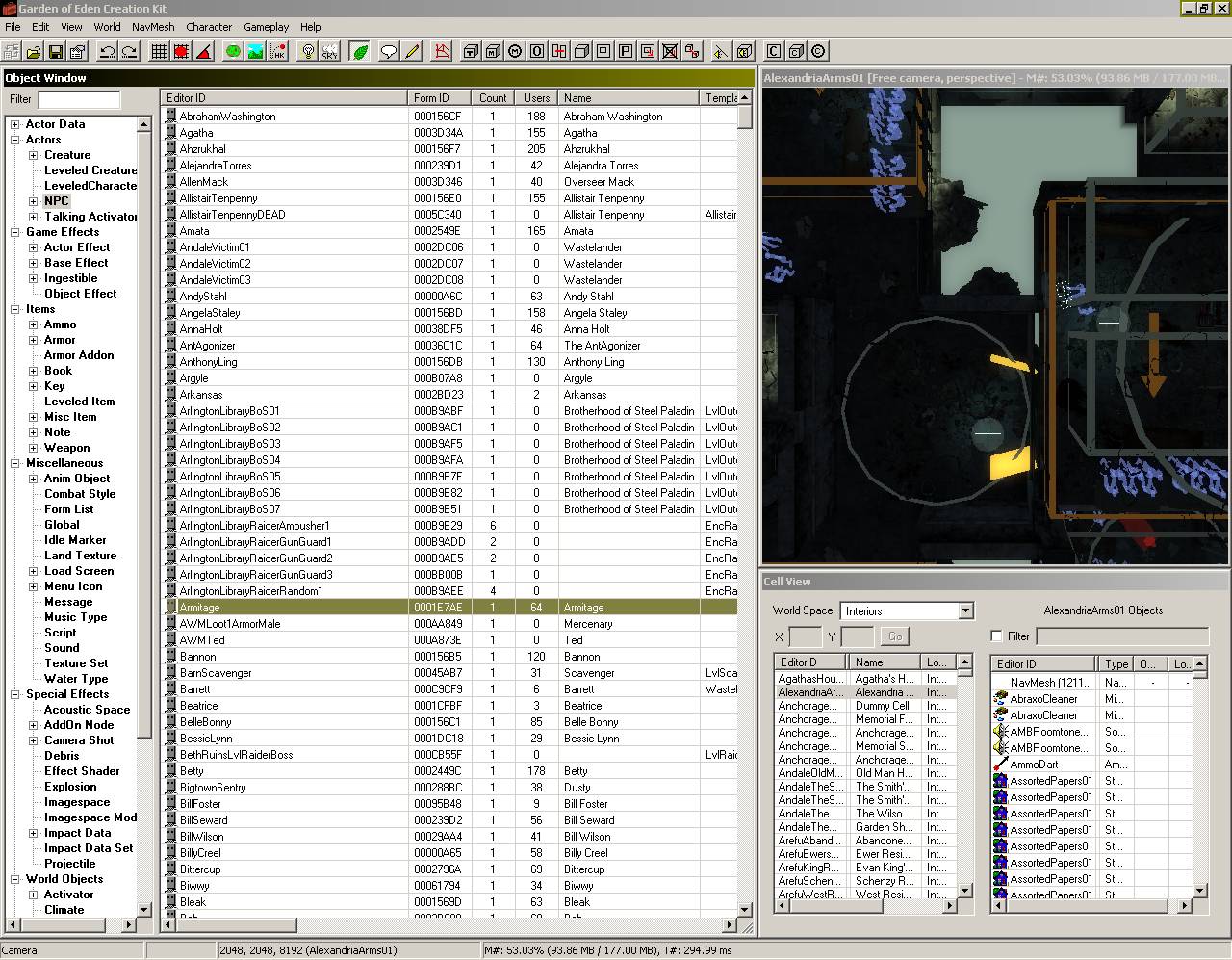Sort NPC list by Users column

[536, 98]
